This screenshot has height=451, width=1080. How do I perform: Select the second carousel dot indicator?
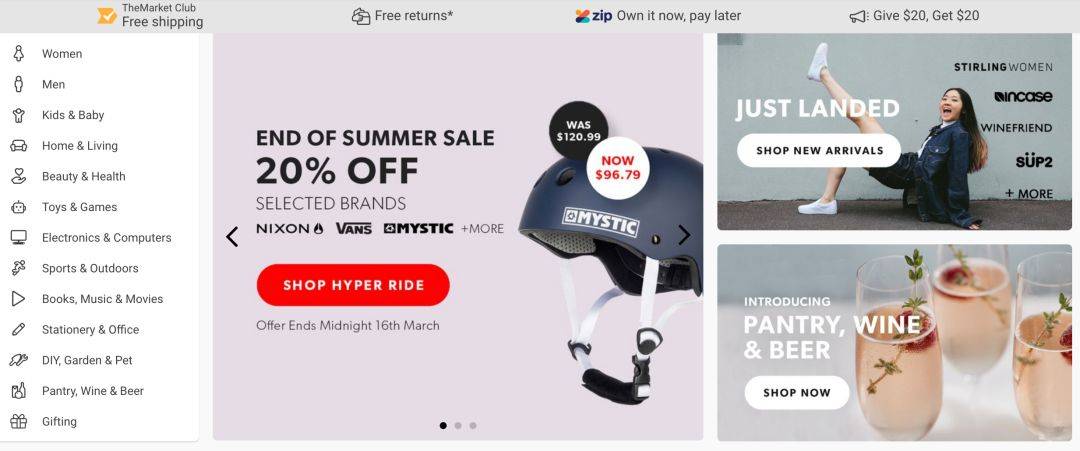[458, 426]
